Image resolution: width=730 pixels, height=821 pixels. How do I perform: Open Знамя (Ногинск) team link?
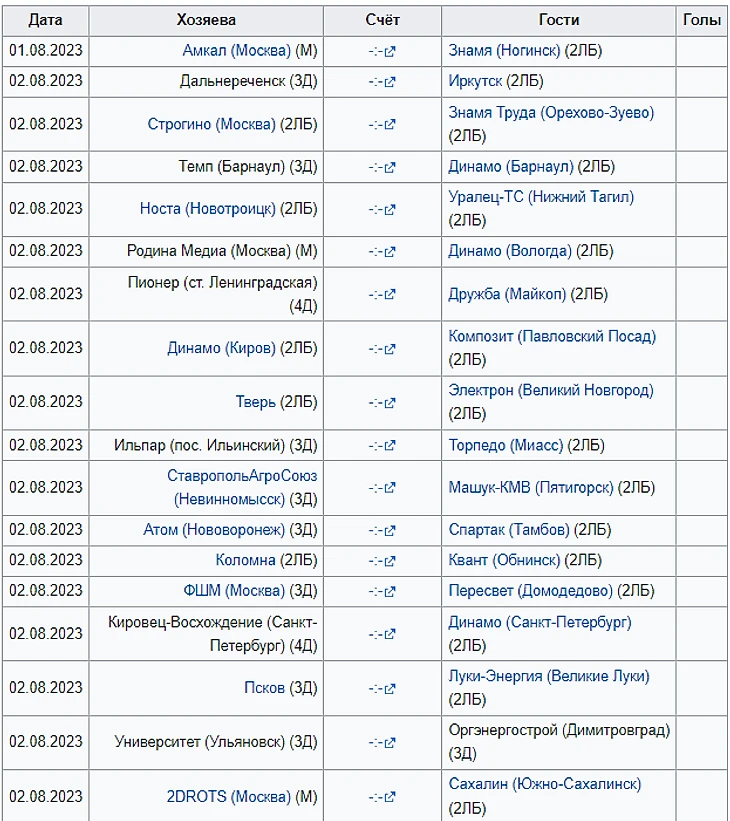pos(504,50)
